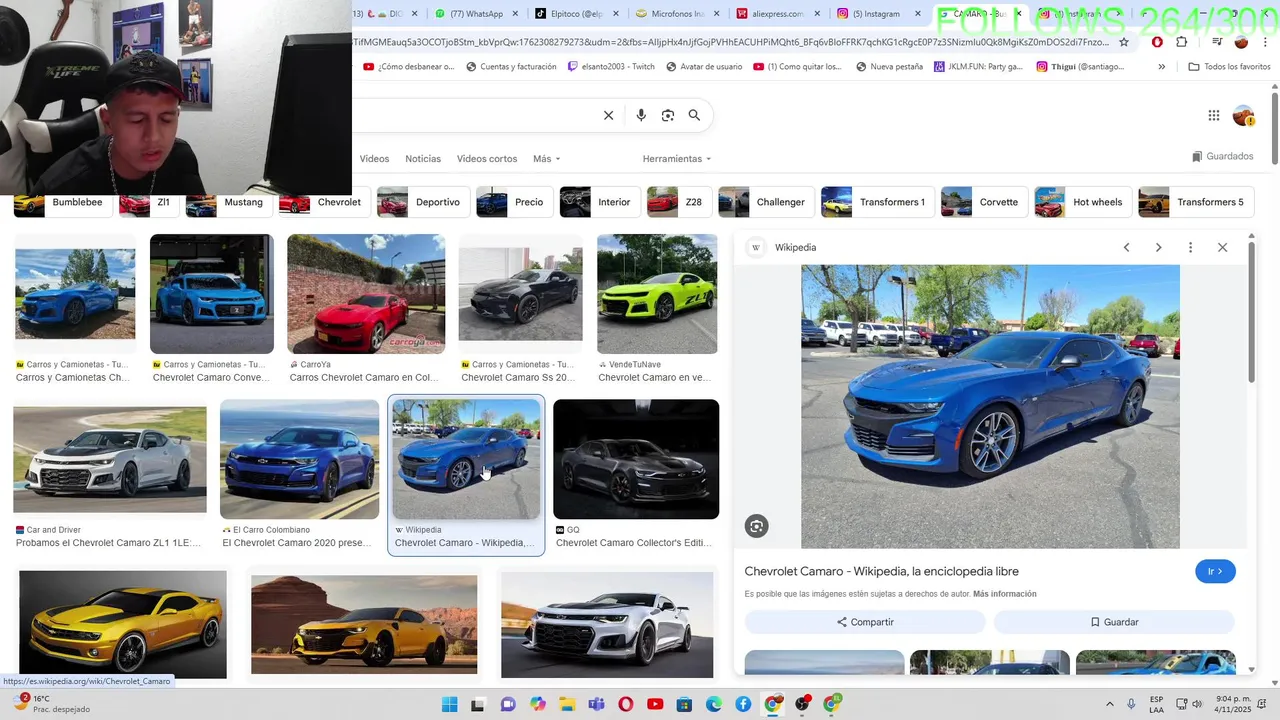Open JKLM.FUN Party game bookmark

[x=978, y=67]
